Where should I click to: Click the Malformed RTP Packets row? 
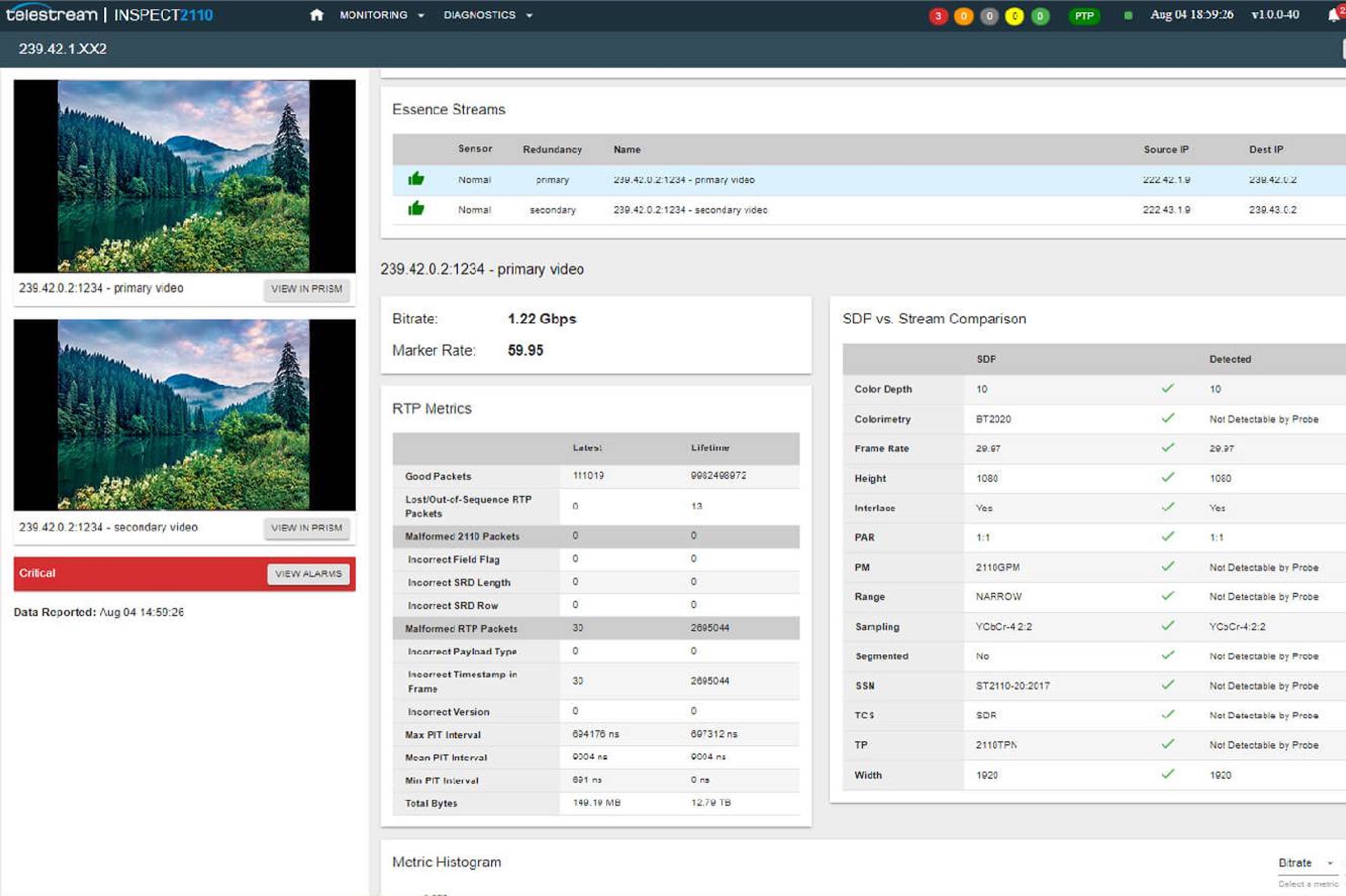(596, 628)
